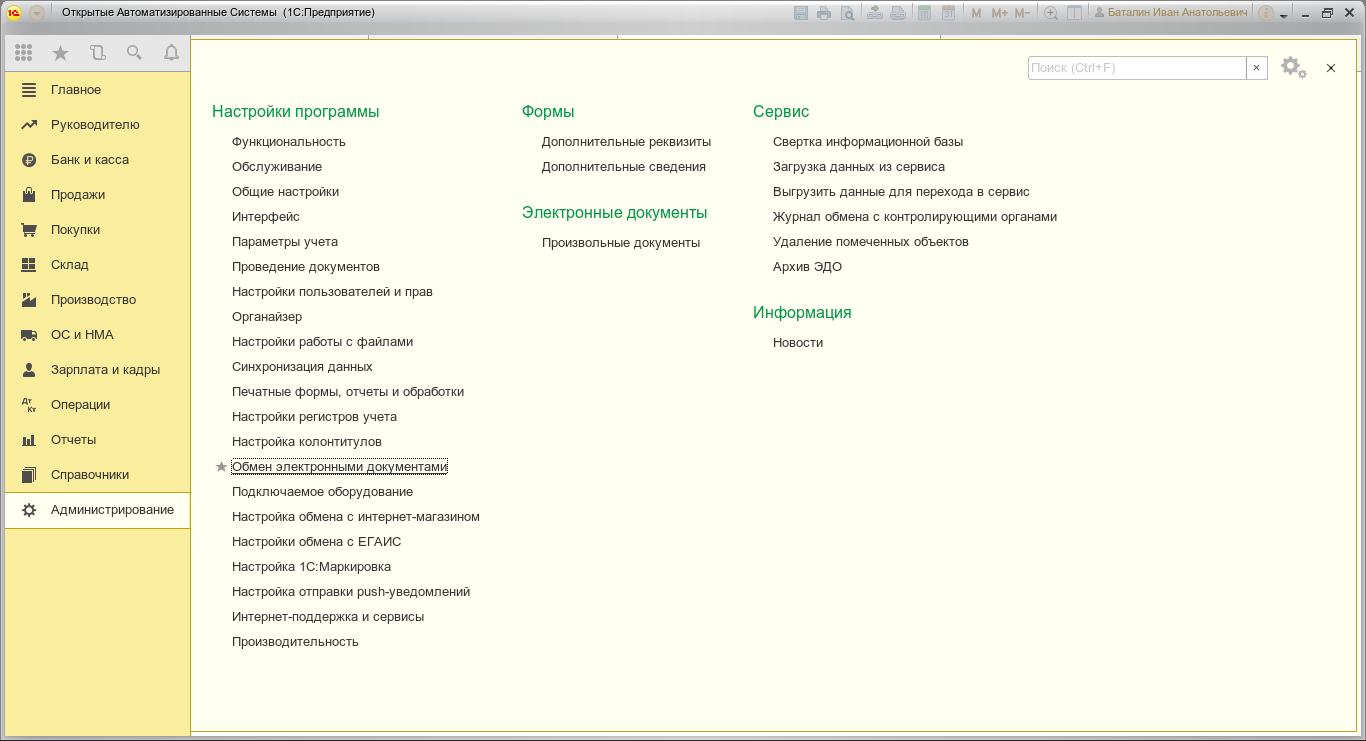The image size is (1366, 741).
Task: Click the M memory button
Action: pos(976,13)
